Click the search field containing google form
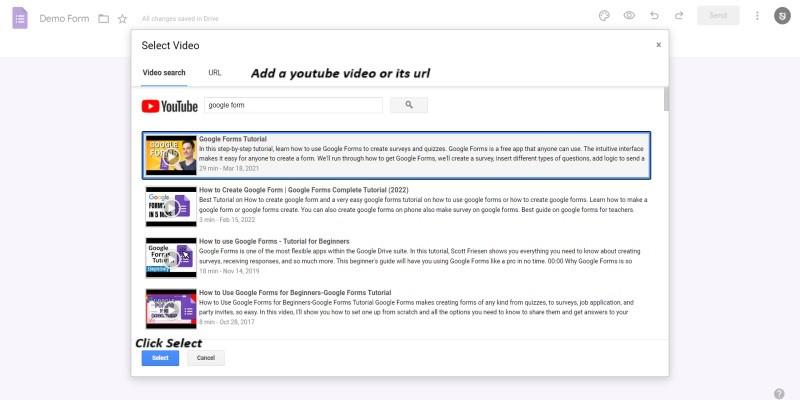The image size is (800, 400). tap(293, 105)
